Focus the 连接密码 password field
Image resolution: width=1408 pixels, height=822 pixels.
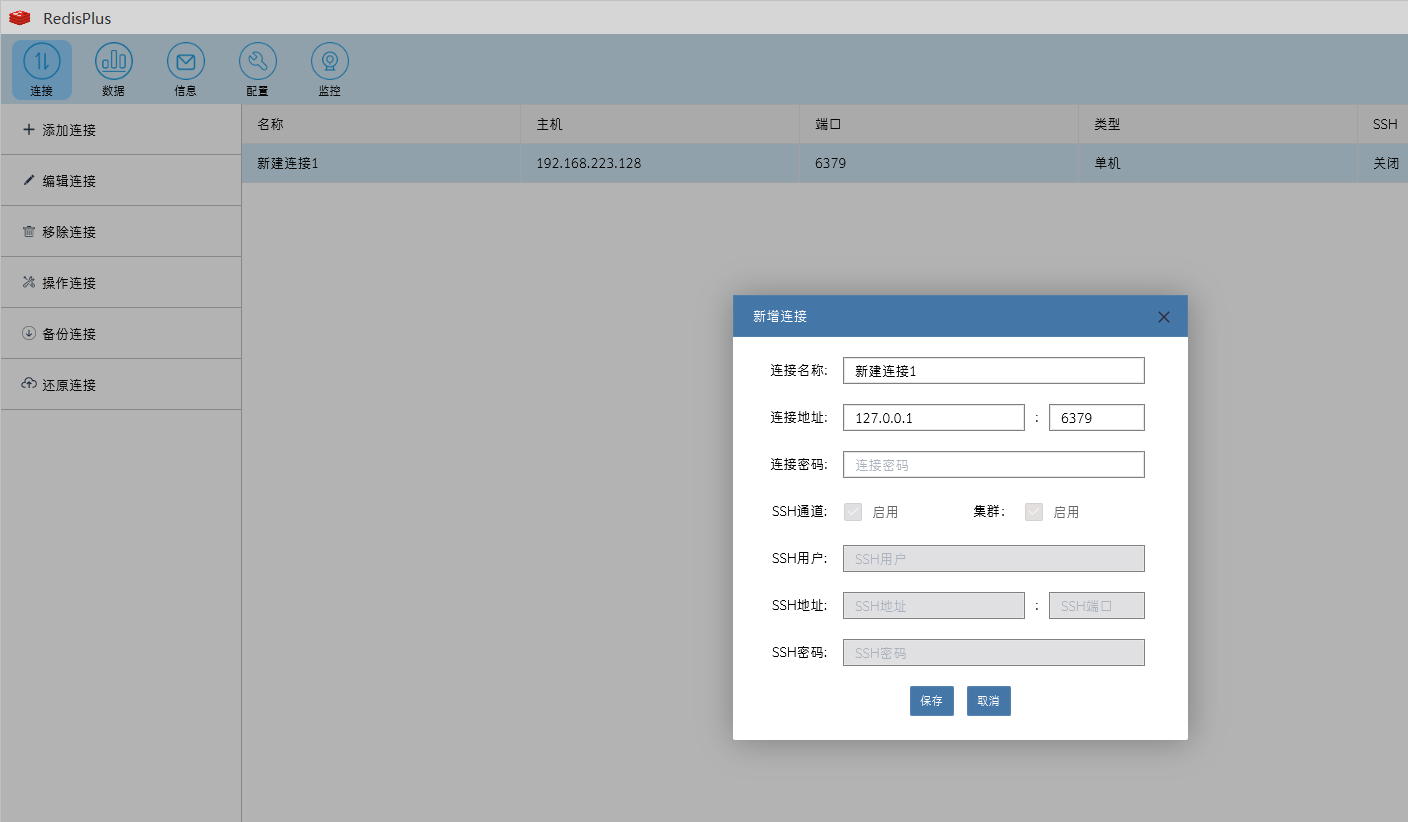(994, 465)
